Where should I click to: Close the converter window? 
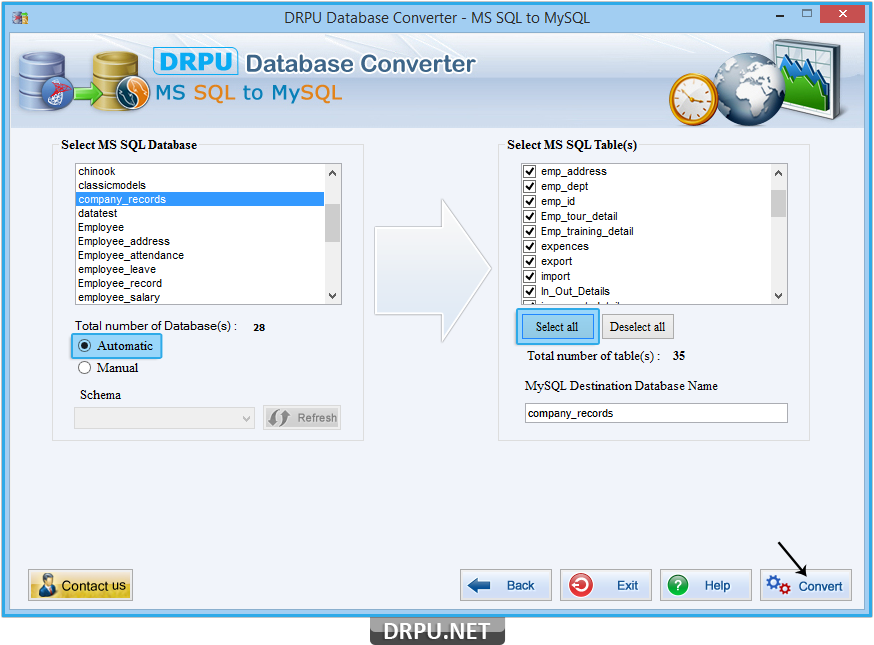click(x=842, y=14)
